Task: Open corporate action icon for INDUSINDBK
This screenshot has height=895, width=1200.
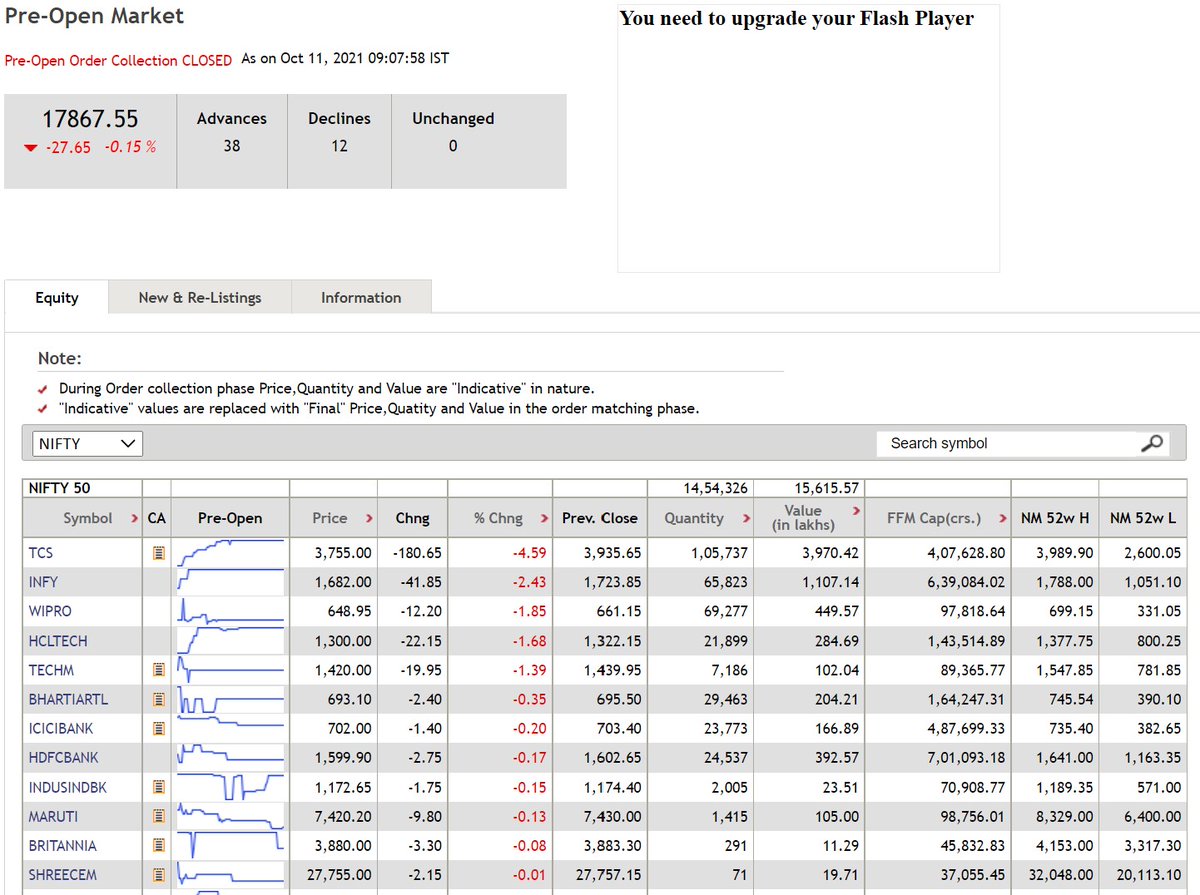Action: pos(157,788)
